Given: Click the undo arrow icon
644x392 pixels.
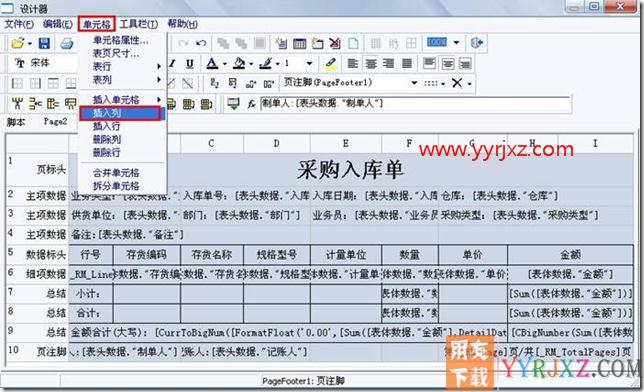Looking at the screenshot, I should coord(201,43).
